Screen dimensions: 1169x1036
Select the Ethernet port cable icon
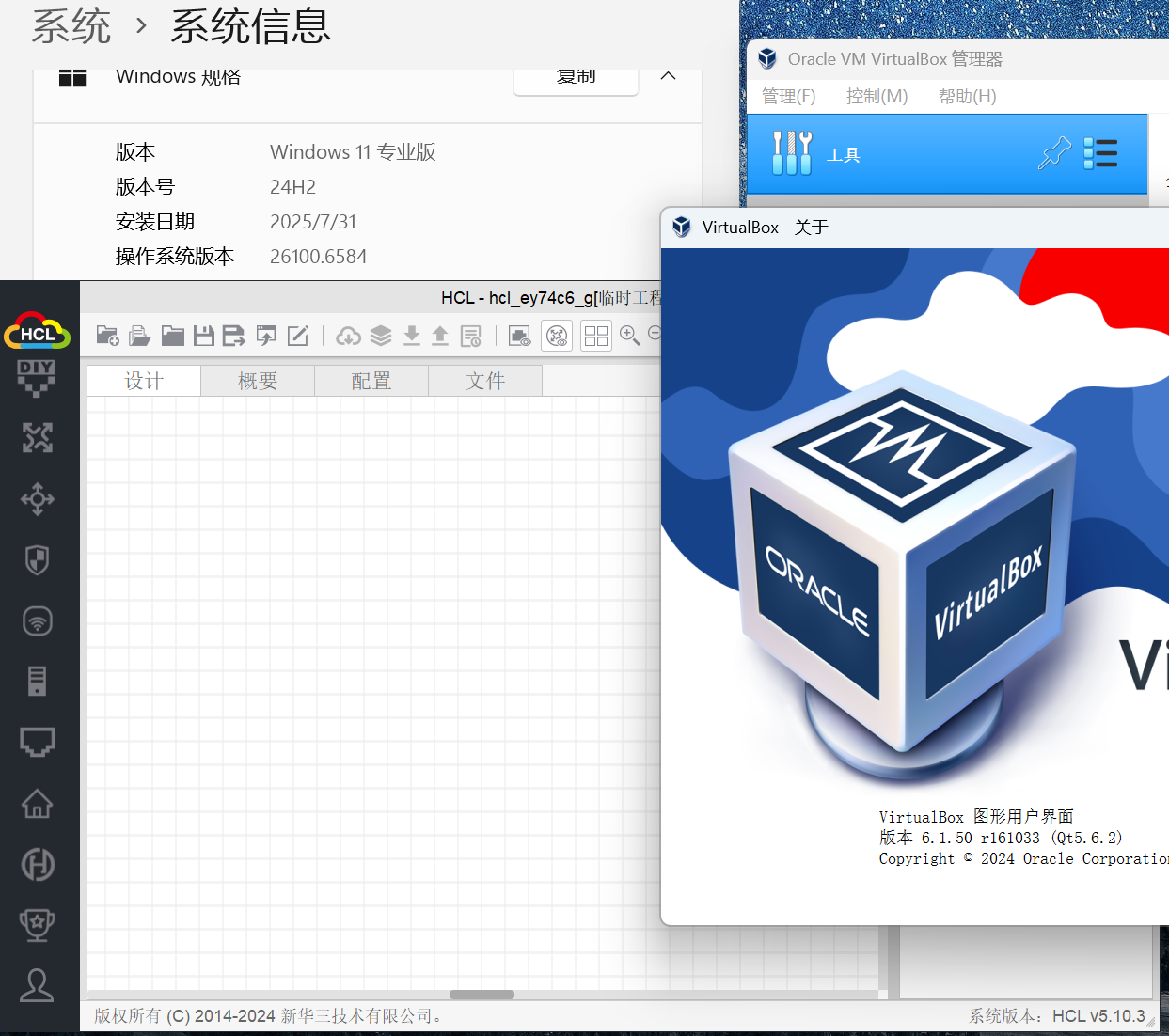click(x=37, y=743)
